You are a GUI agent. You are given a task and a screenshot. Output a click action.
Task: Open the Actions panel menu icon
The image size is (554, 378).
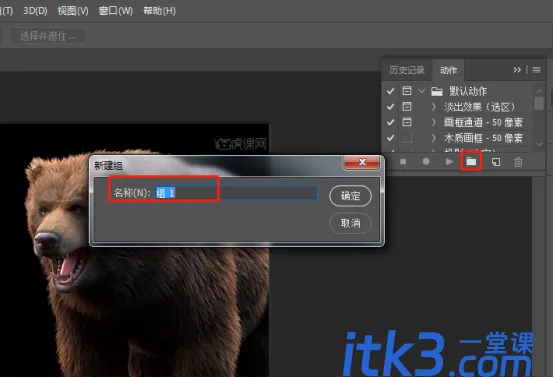(536, 70)
